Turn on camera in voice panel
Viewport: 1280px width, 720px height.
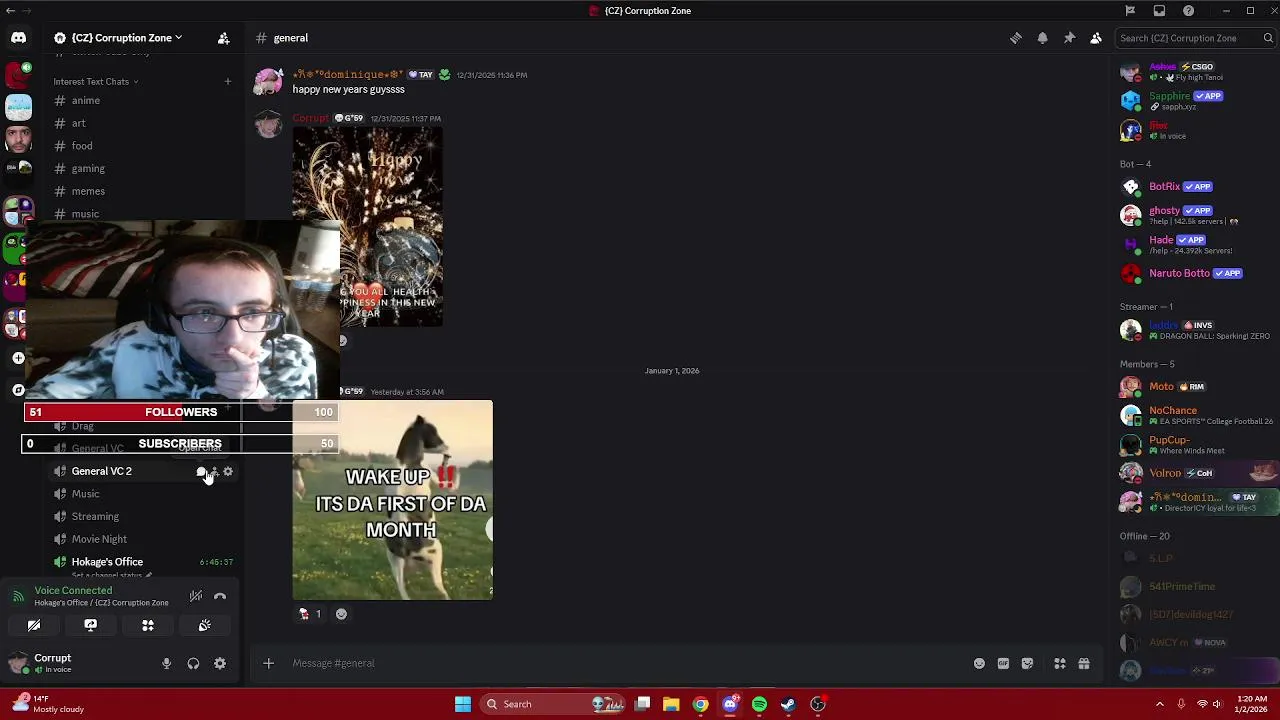click(34, 625)
